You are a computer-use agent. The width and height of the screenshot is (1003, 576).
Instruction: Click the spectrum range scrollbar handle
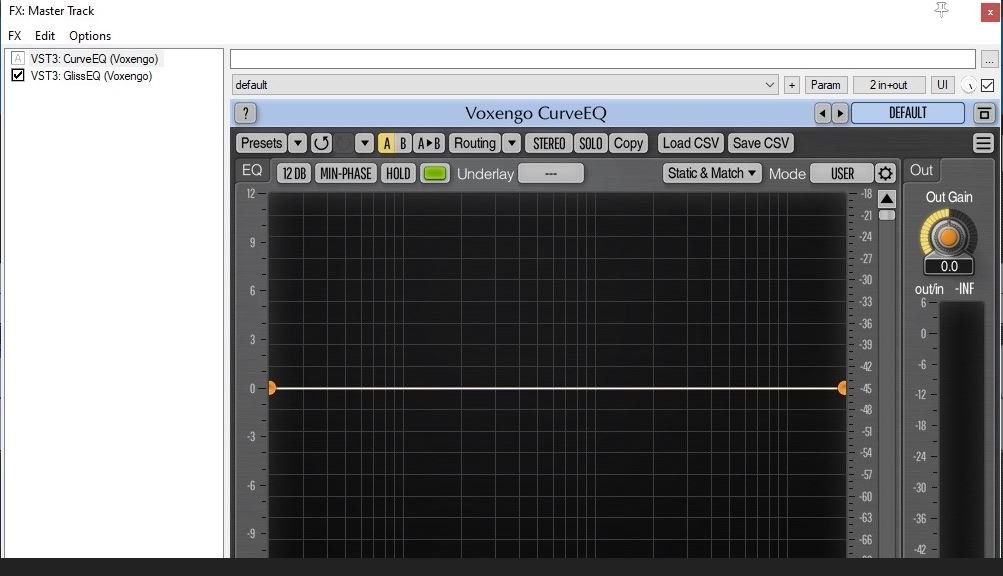[x=887, y=215]
